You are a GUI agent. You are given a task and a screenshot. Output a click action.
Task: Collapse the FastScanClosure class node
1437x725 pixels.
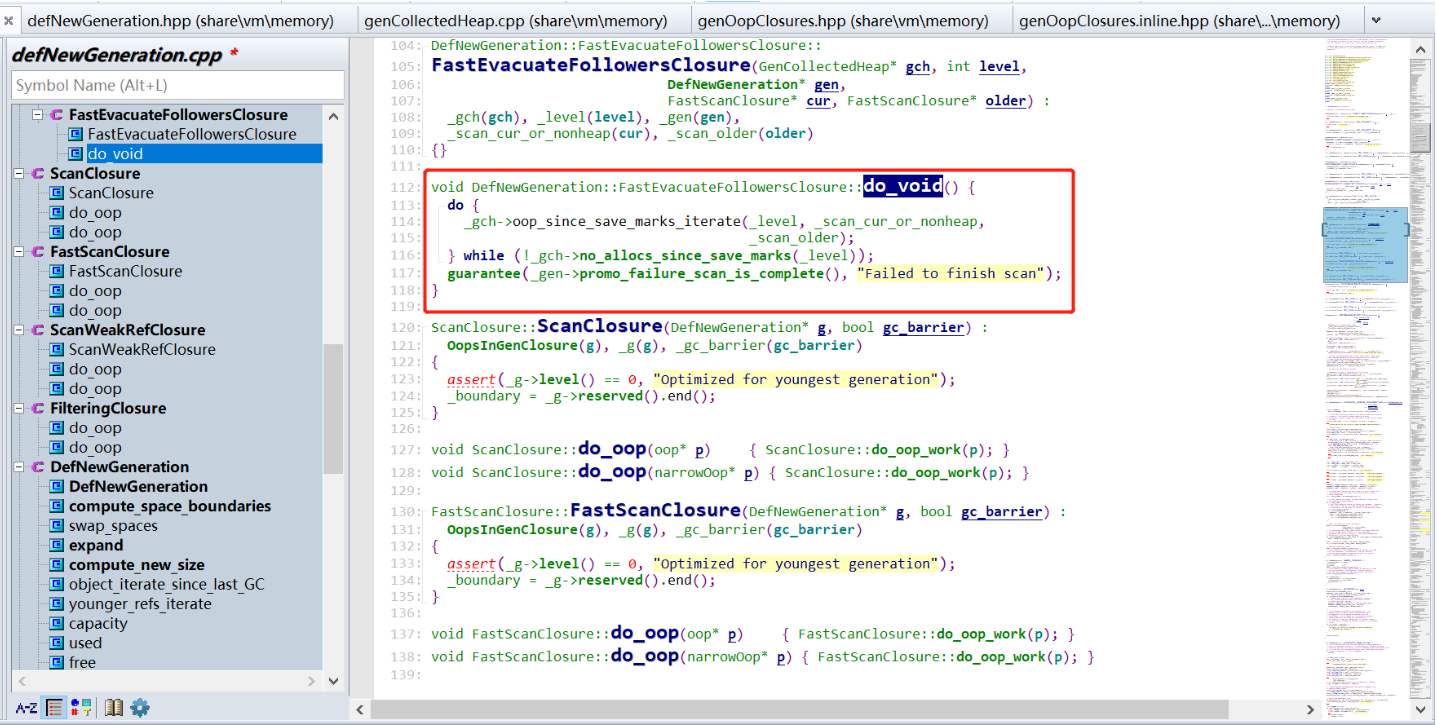coord(19,252)
